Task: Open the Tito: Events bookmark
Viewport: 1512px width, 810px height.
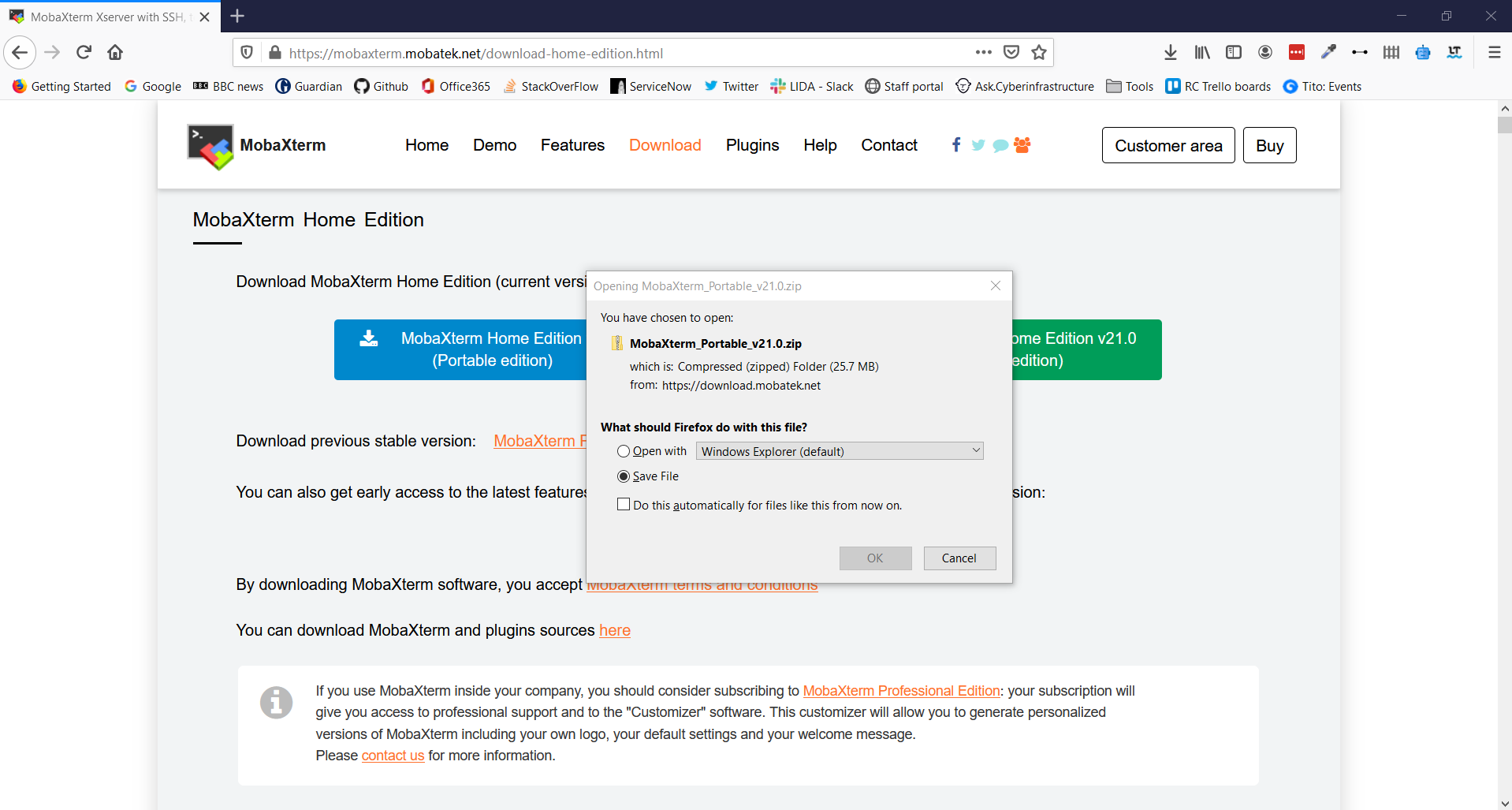Action: point(1323,86)
